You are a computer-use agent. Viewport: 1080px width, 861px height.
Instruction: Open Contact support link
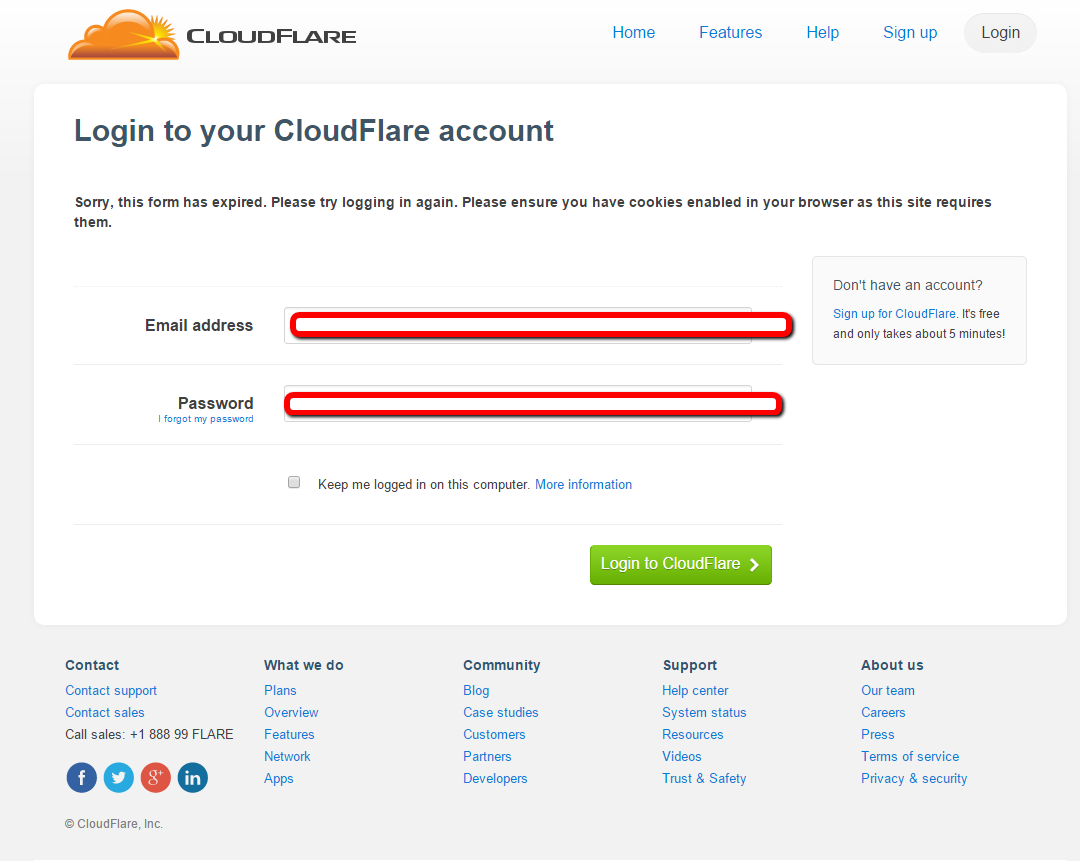[111, 690]
